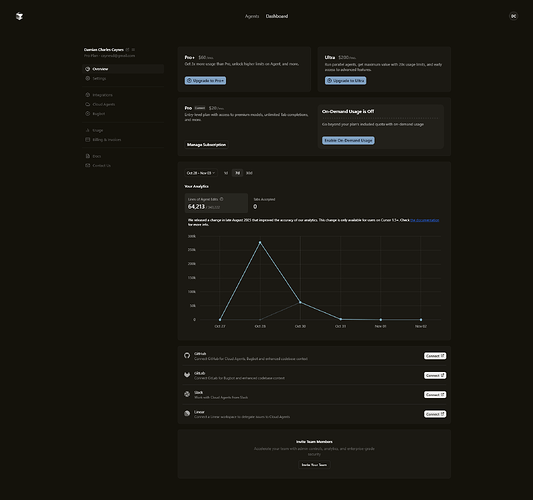Connect GitHub integration
The height and width of the screenshot is (500, 533).
click(x=435, y=356)
